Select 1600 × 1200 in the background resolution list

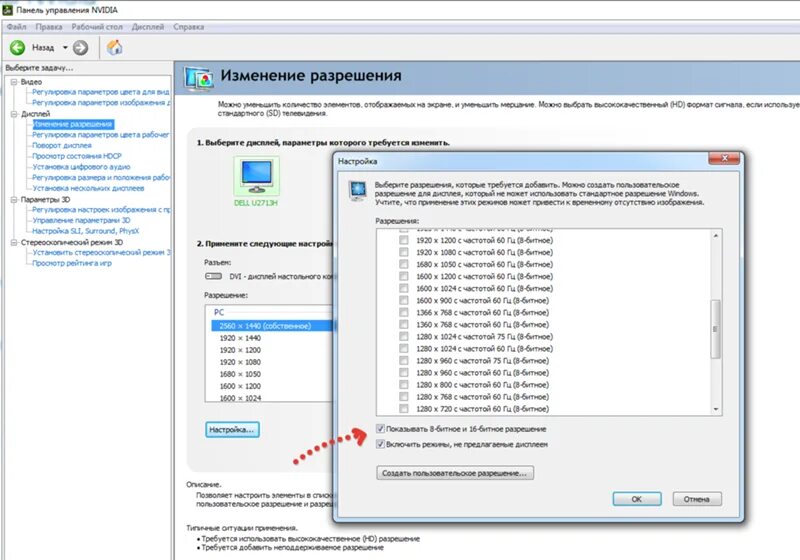pos(240,386)
